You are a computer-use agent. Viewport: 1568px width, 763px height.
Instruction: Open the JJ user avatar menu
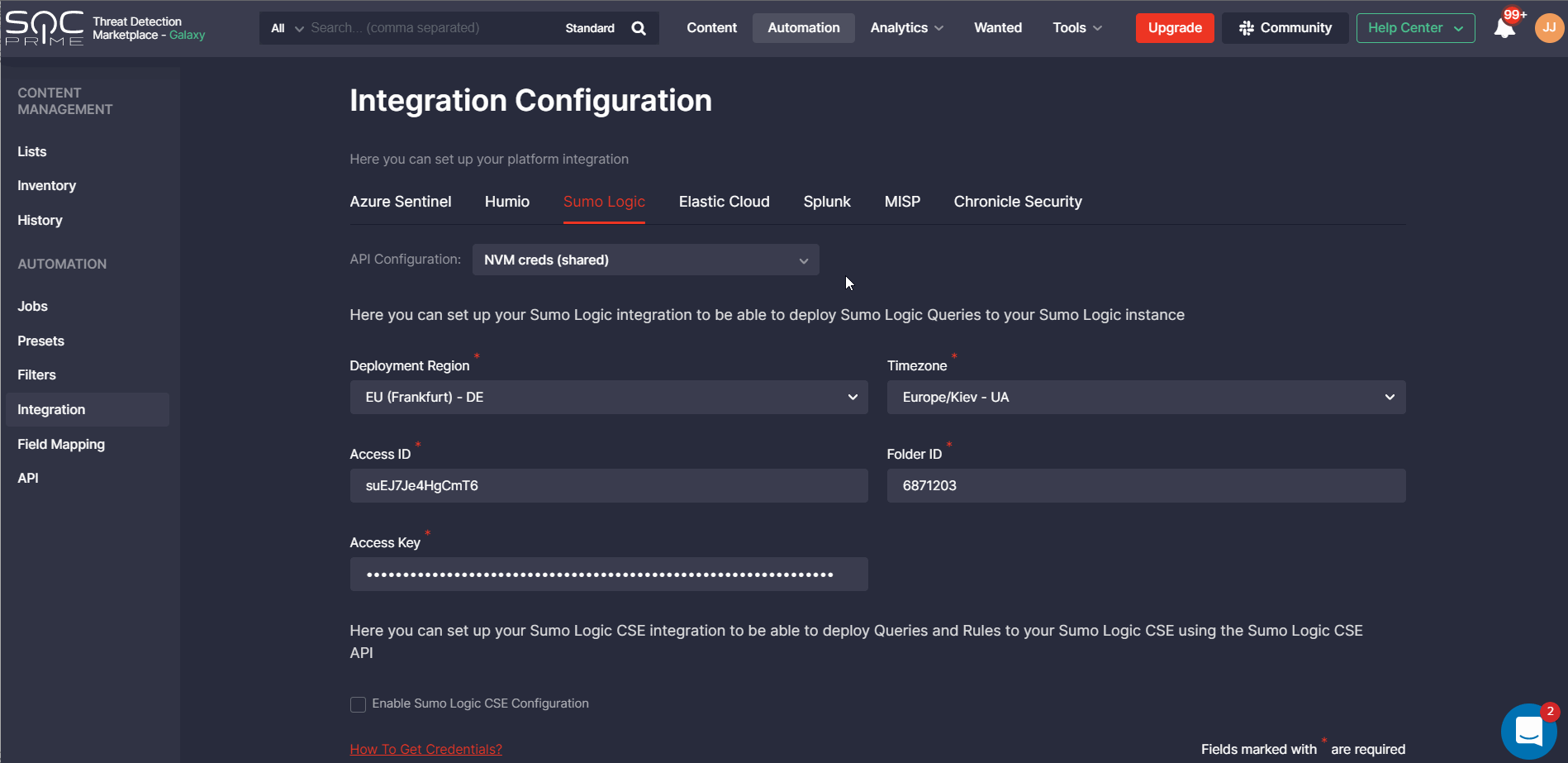click(1549, 28)
